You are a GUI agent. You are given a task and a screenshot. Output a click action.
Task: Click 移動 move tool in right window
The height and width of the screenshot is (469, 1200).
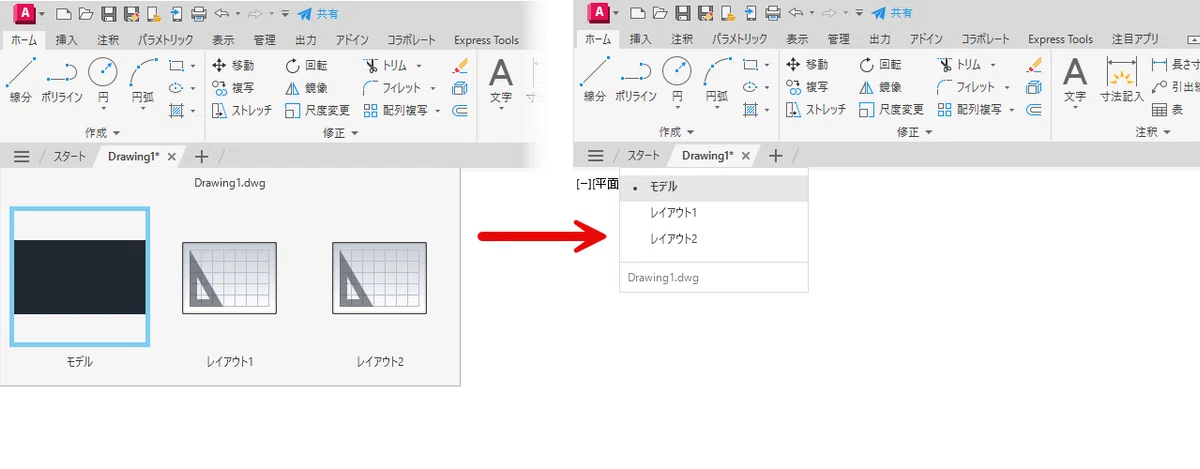(x=807, y=64)
